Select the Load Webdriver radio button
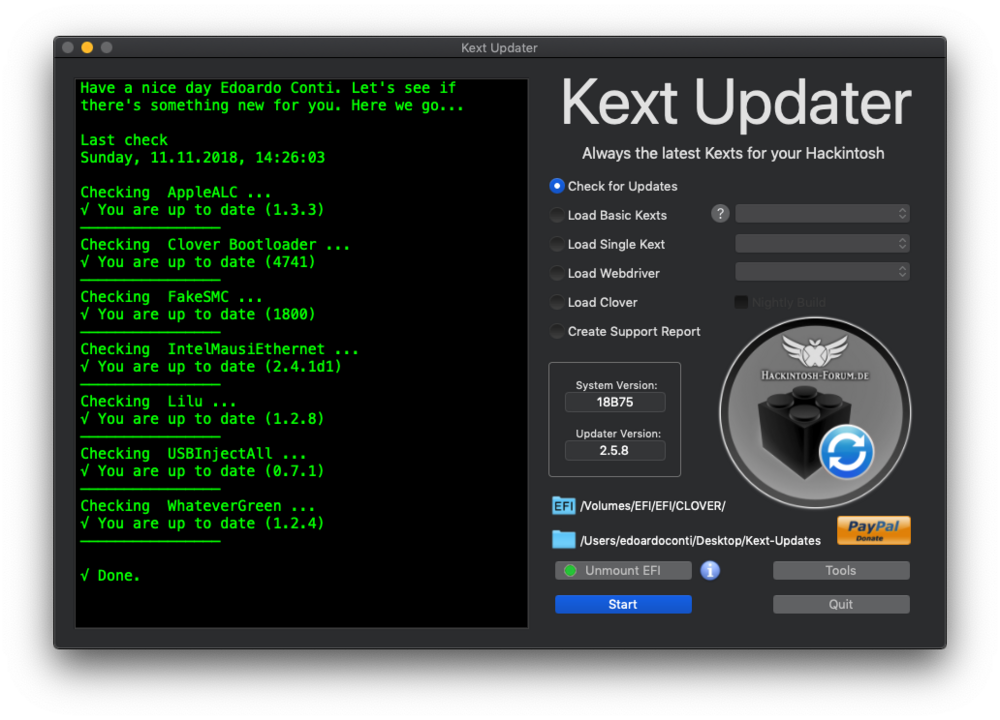 point(557,273)
